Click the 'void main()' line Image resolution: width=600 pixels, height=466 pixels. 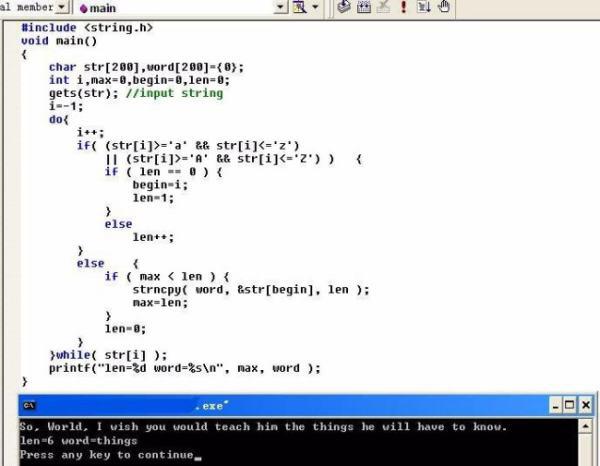[59, 41]
